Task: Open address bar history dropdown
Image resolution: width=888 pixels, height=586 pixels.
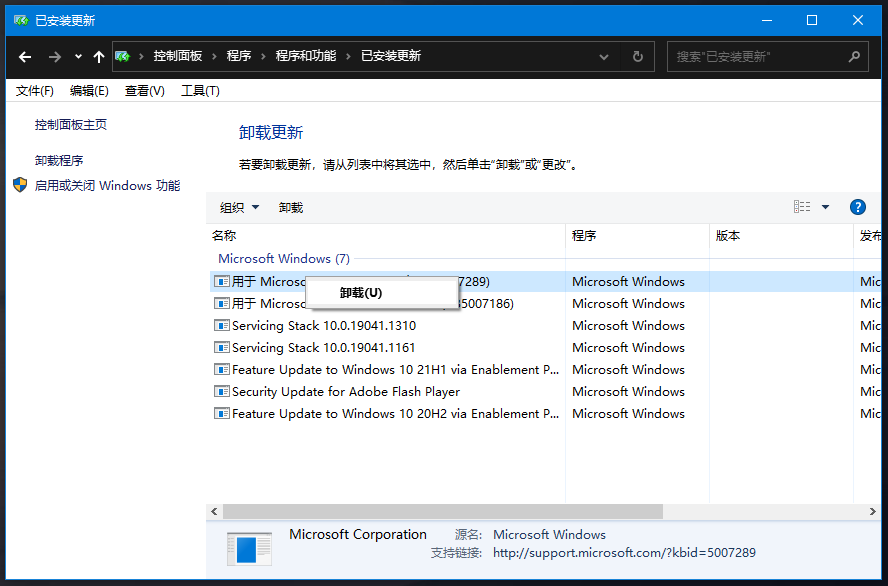Action: [x=604, y=57]
